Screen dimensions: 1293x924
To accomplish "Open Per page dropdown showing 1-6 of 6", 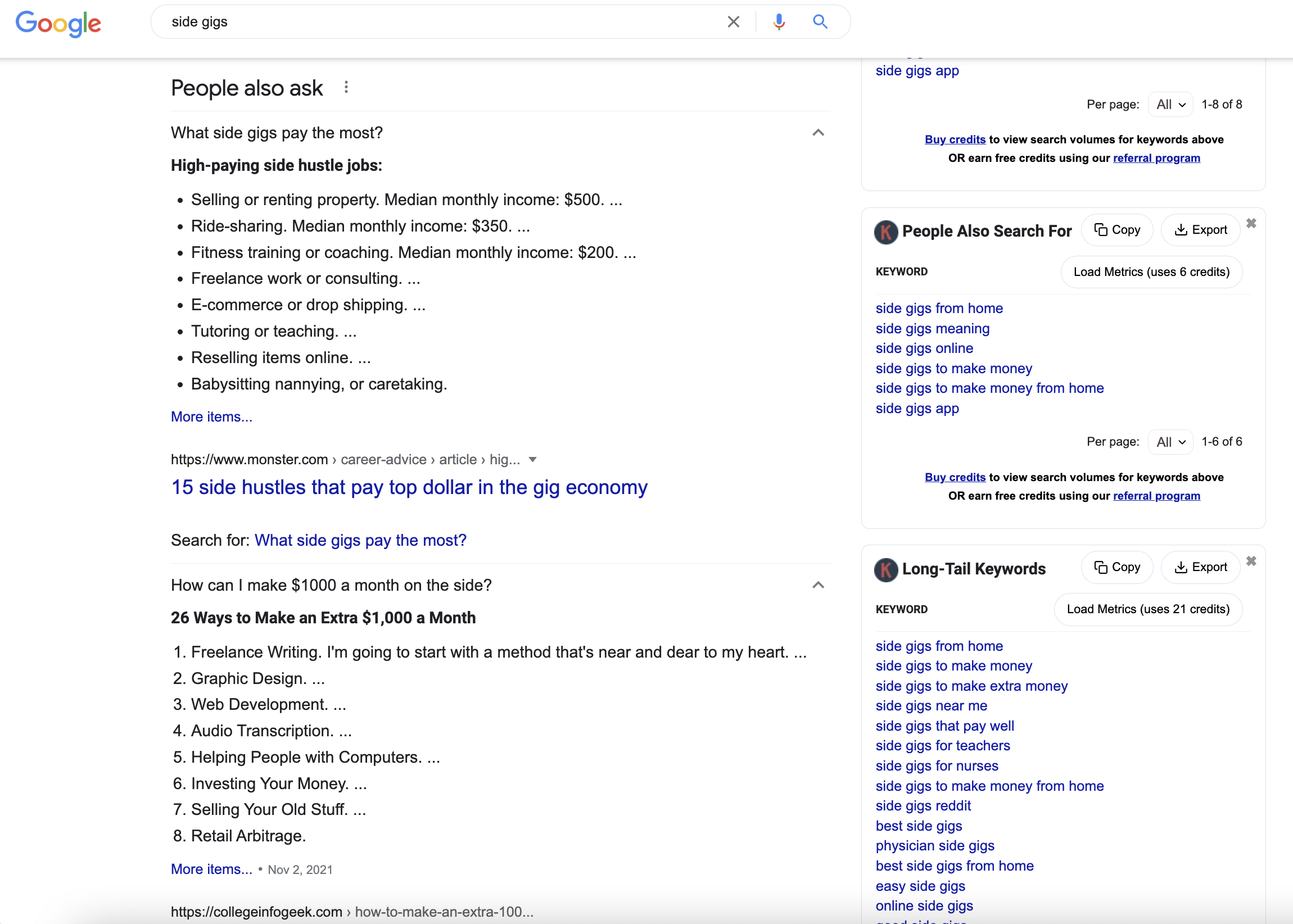I will coord(1170,442).
